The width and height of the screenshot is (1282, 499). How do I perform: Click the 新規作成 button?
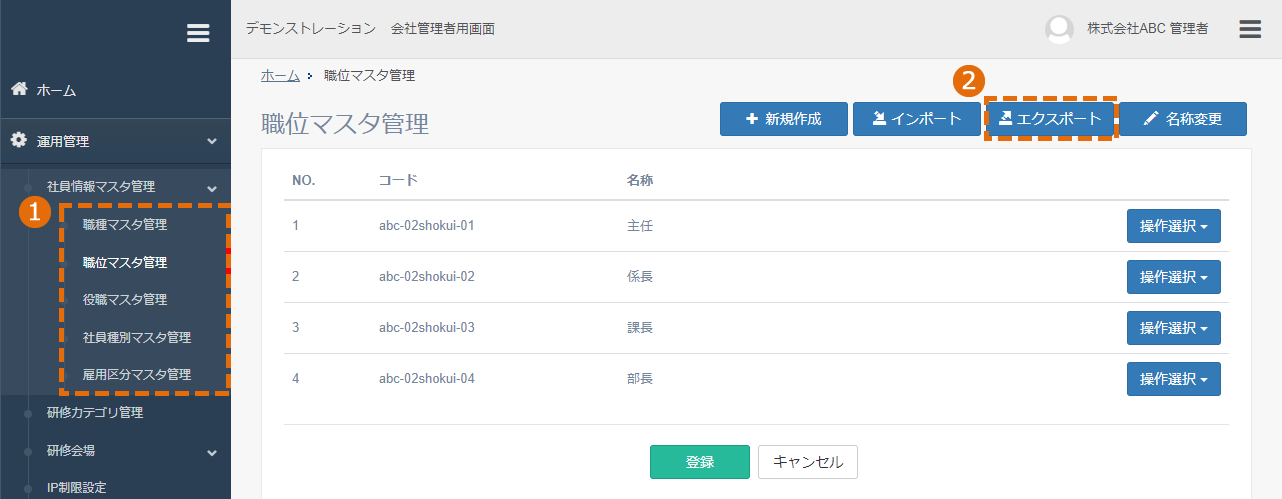point(784,119)
